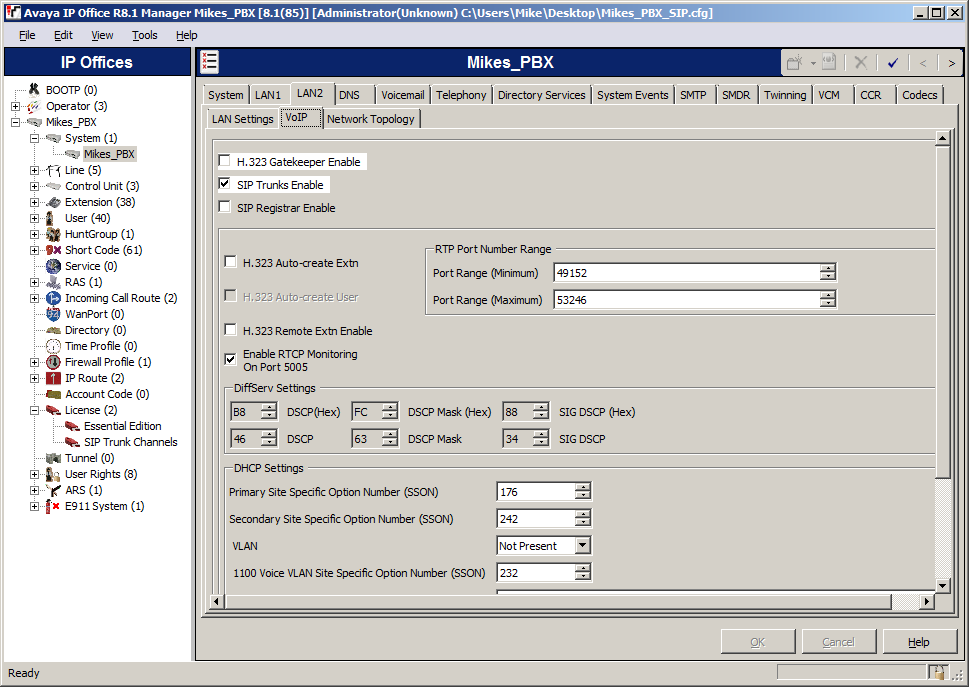Click the Account Code node icon
This screenshot has height=687, width=969.
tap(53, 394)
